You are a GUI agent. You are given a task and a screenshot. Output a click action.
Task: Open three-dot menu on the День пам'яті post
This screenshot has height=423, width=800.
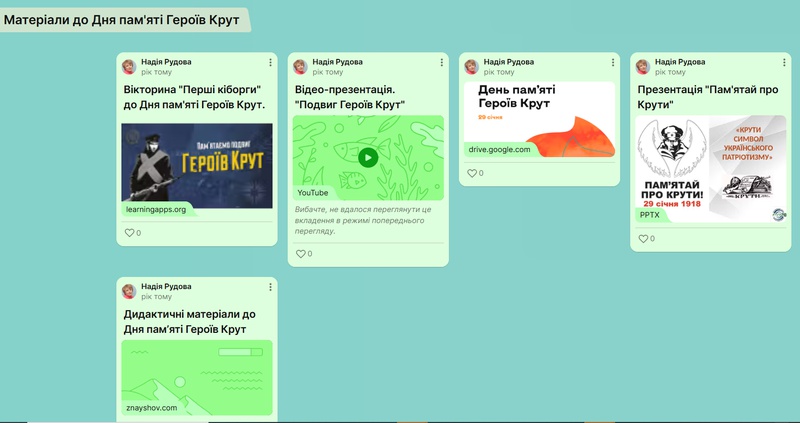(x=612, y=62)
